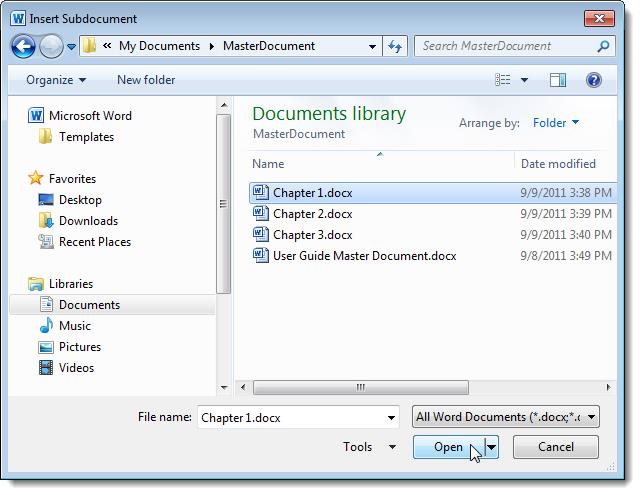Click Word icon in Insert Subdocument title bar
Screen dimensions: 640x495
(x=18, y=19)
